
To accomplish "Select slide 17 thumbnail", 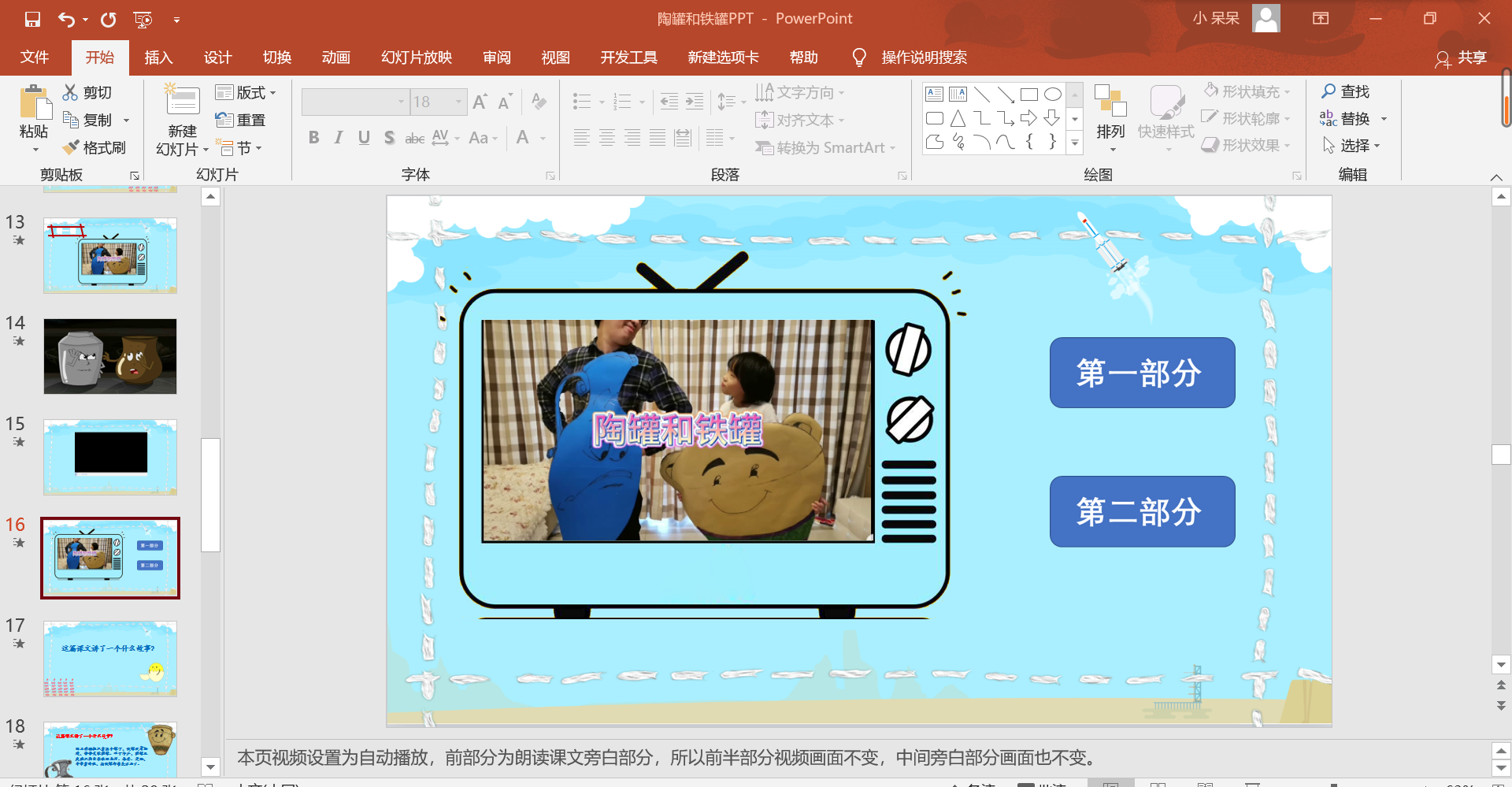I will pyautogui.click(x=110, y=659).
